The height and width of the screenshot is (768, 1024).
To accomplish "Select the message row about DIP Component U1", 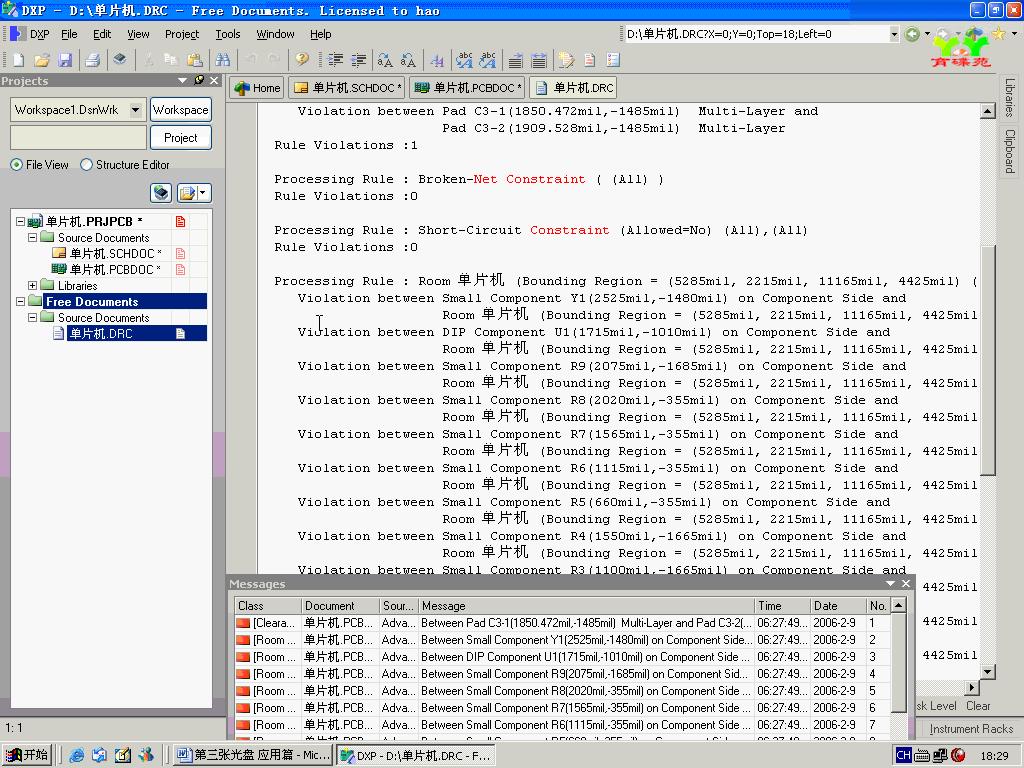I will point(564,657).
